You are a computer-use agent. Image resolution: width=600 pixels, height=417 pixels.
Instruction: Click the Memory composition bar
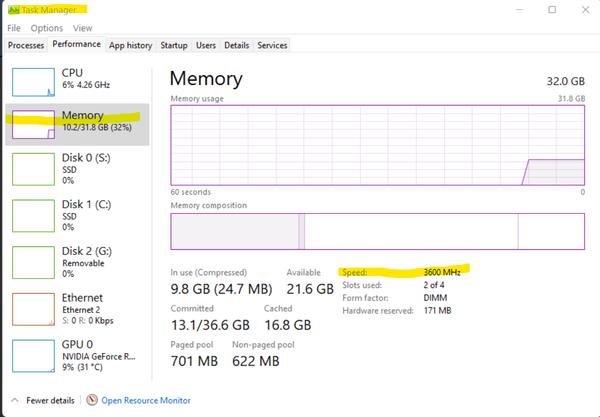point(377,231)
